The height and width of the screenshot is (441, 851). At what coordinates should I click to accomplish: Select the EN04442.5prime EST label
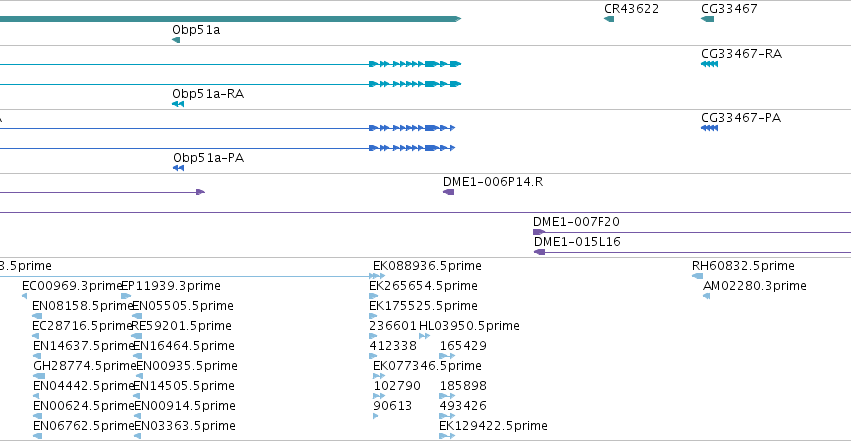point(84,386)
